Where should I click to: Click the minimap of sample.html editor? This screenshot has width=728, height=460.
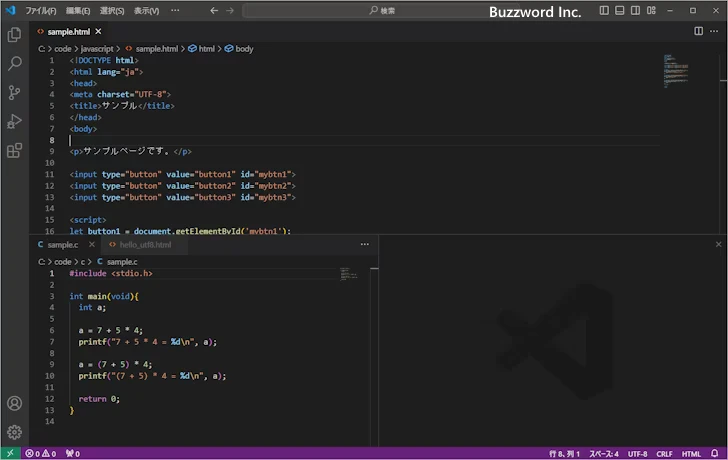[x=676, y=70]
